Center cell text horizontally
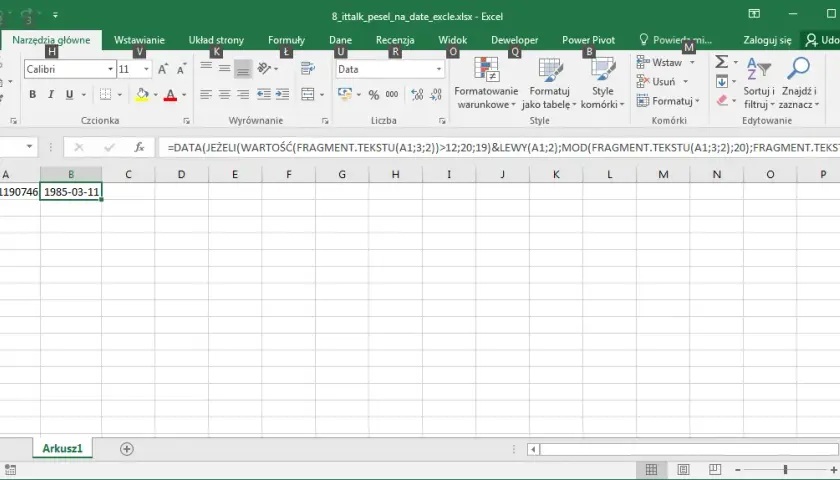 coord(224,94)
